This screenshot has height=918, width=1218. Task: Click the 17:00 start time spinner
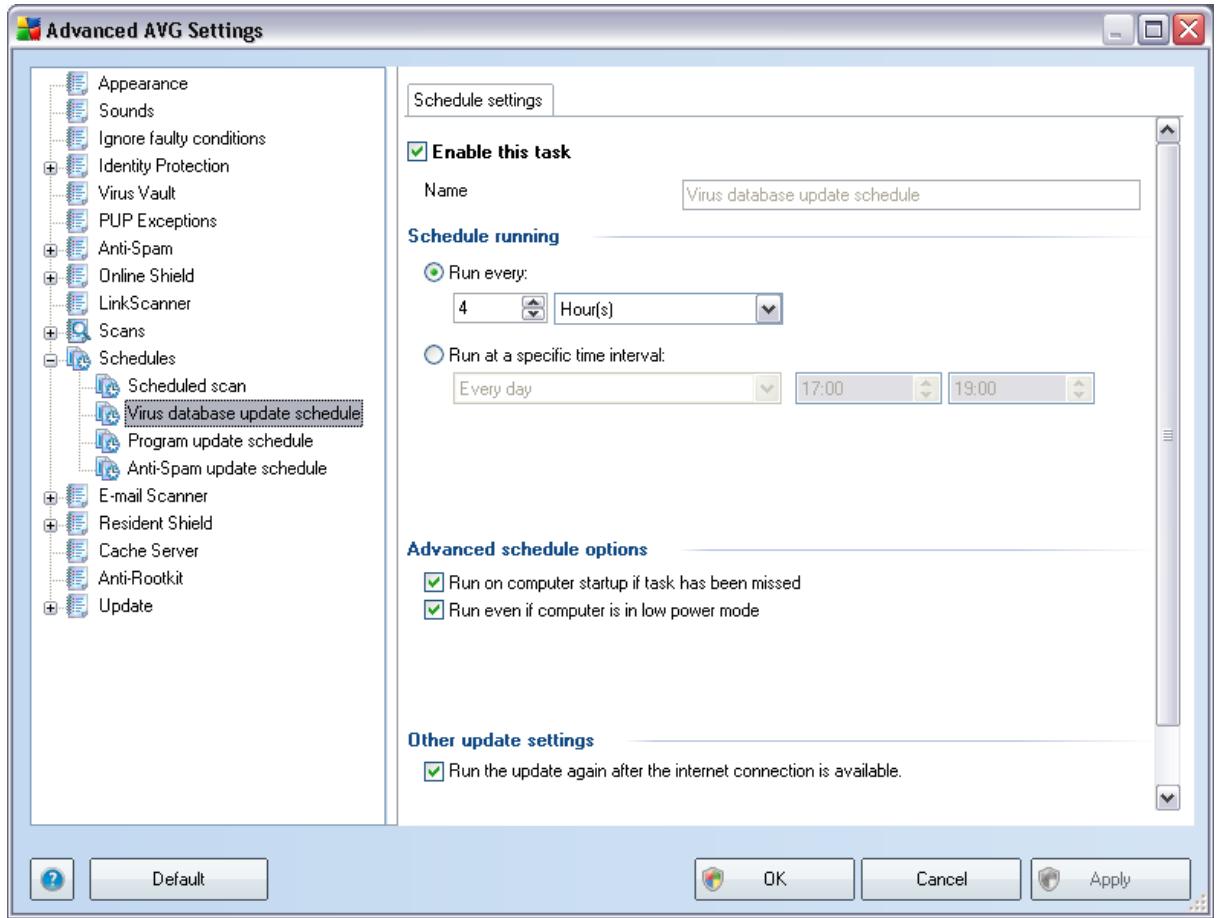coord(927,390)
